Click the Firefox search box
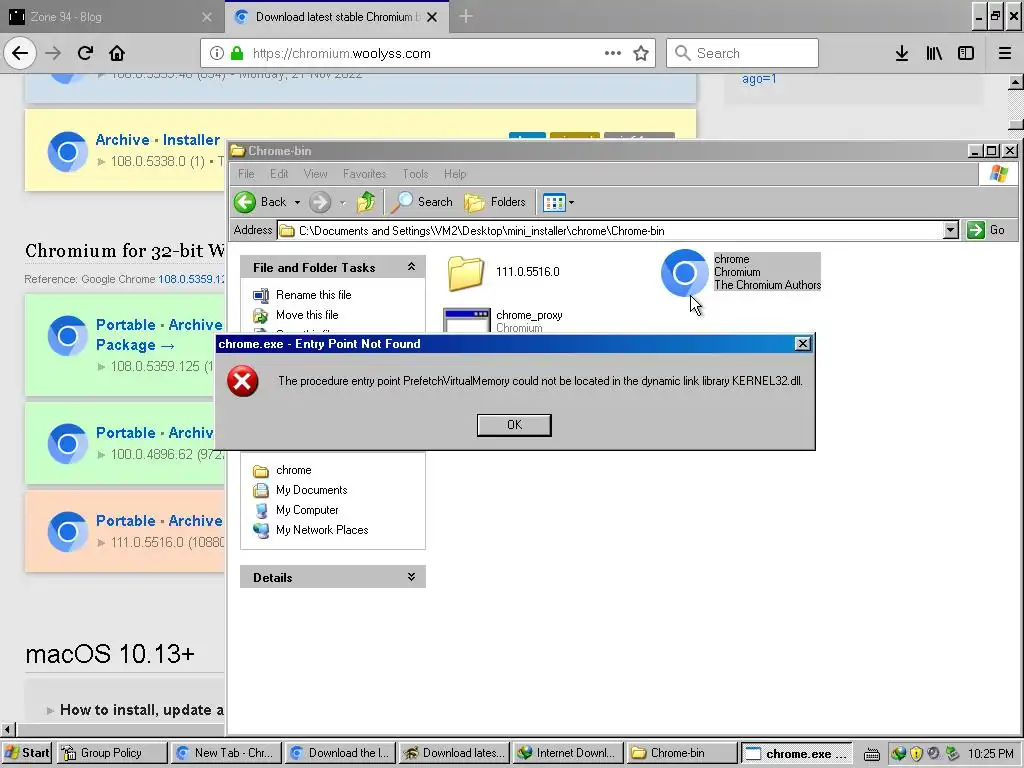 pyautogui.click(x=743, y=53)
